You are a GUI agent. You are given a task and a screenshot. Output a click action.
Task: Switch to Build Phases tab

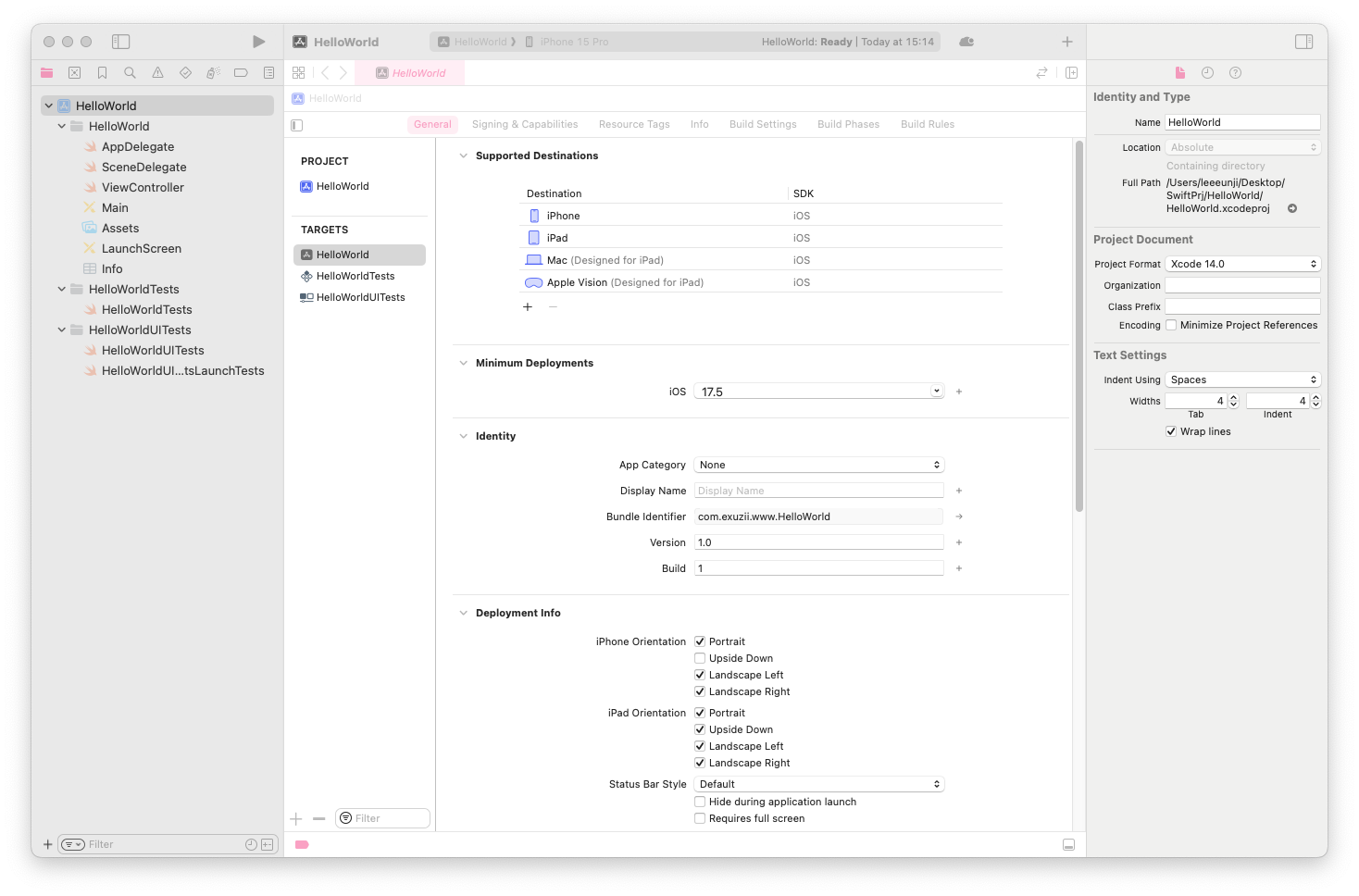point(849,124)
